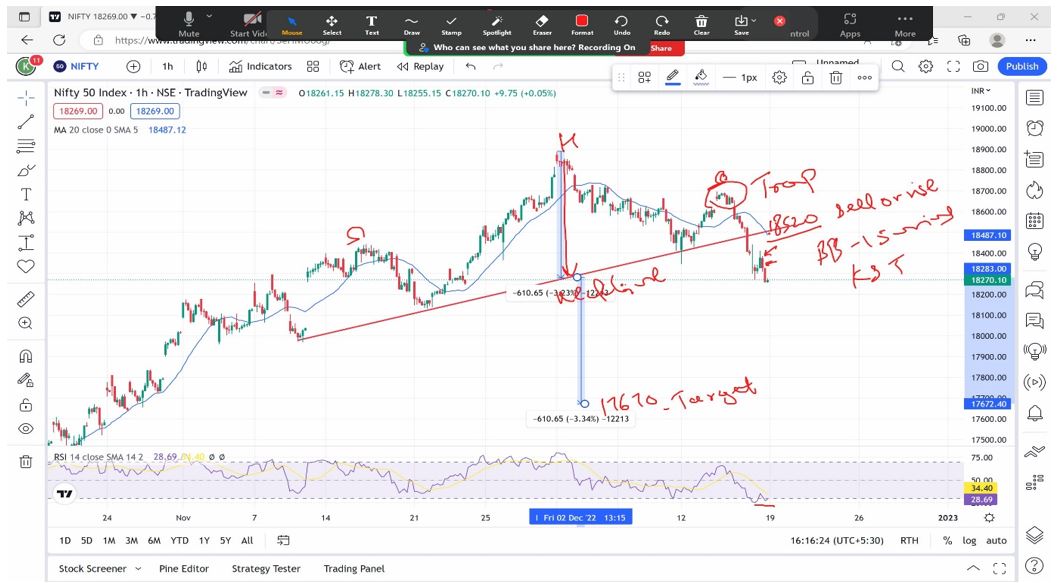This screenshot has height=583, width=1060.
Task: Select the YTD time range
Action: coord(179,540)
